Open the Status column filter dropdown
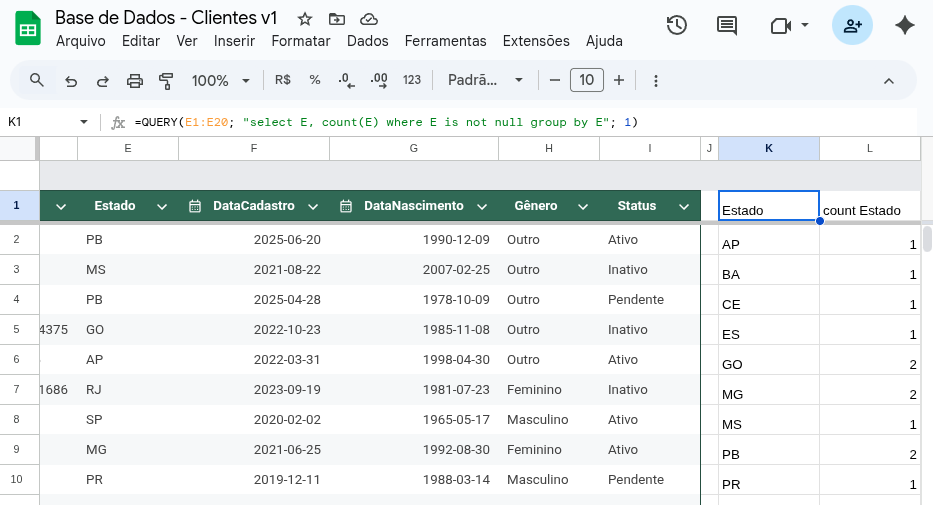 684,206
